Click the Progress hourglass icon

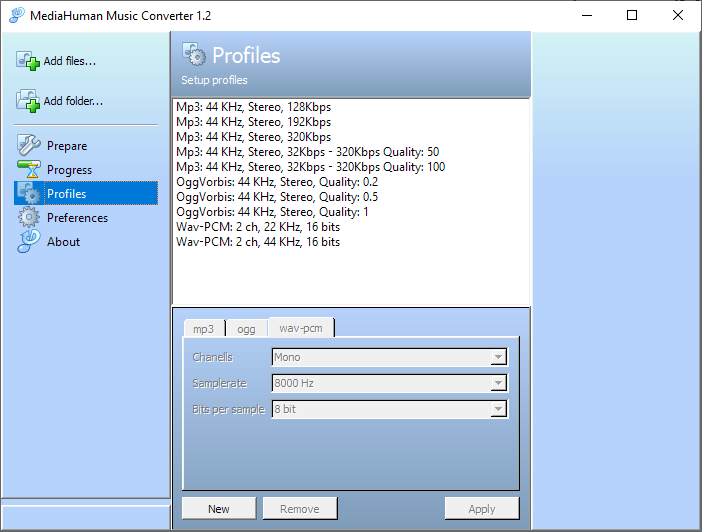click(x=29, y=169)
